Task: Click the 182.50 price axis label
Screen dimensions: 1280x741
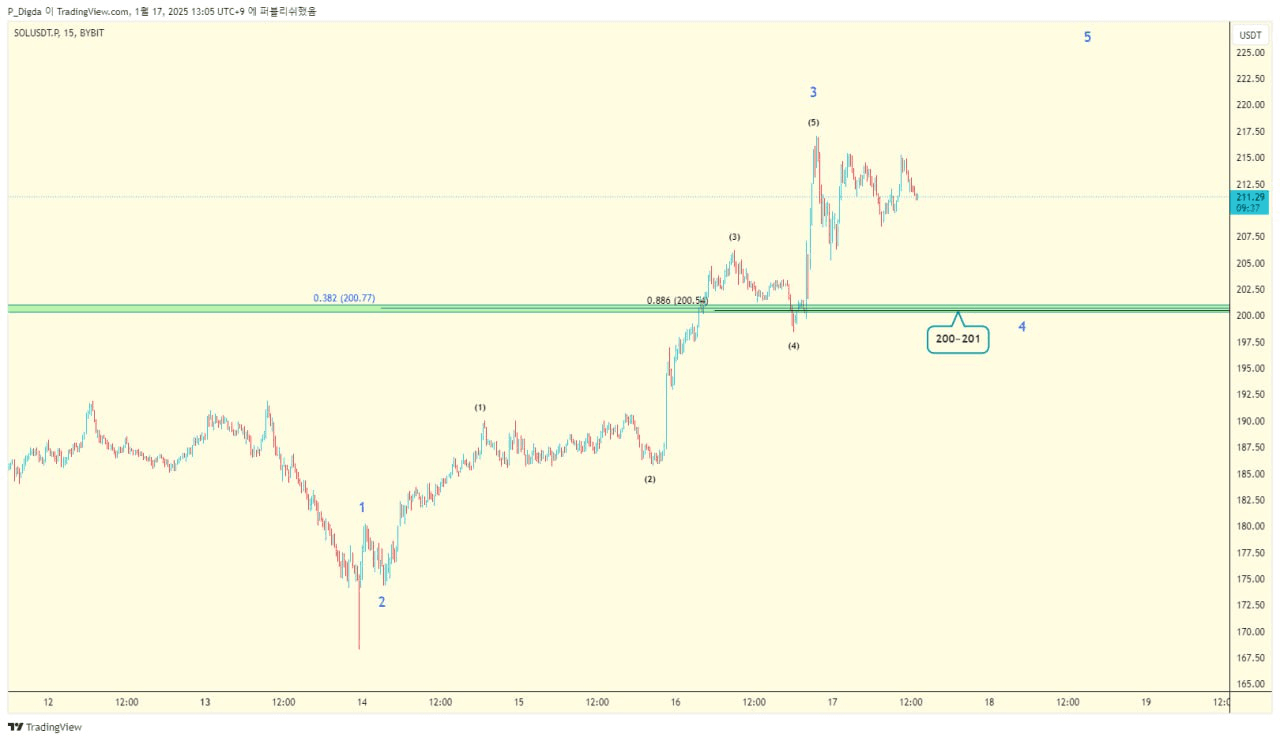Action: coord(1250,500)
